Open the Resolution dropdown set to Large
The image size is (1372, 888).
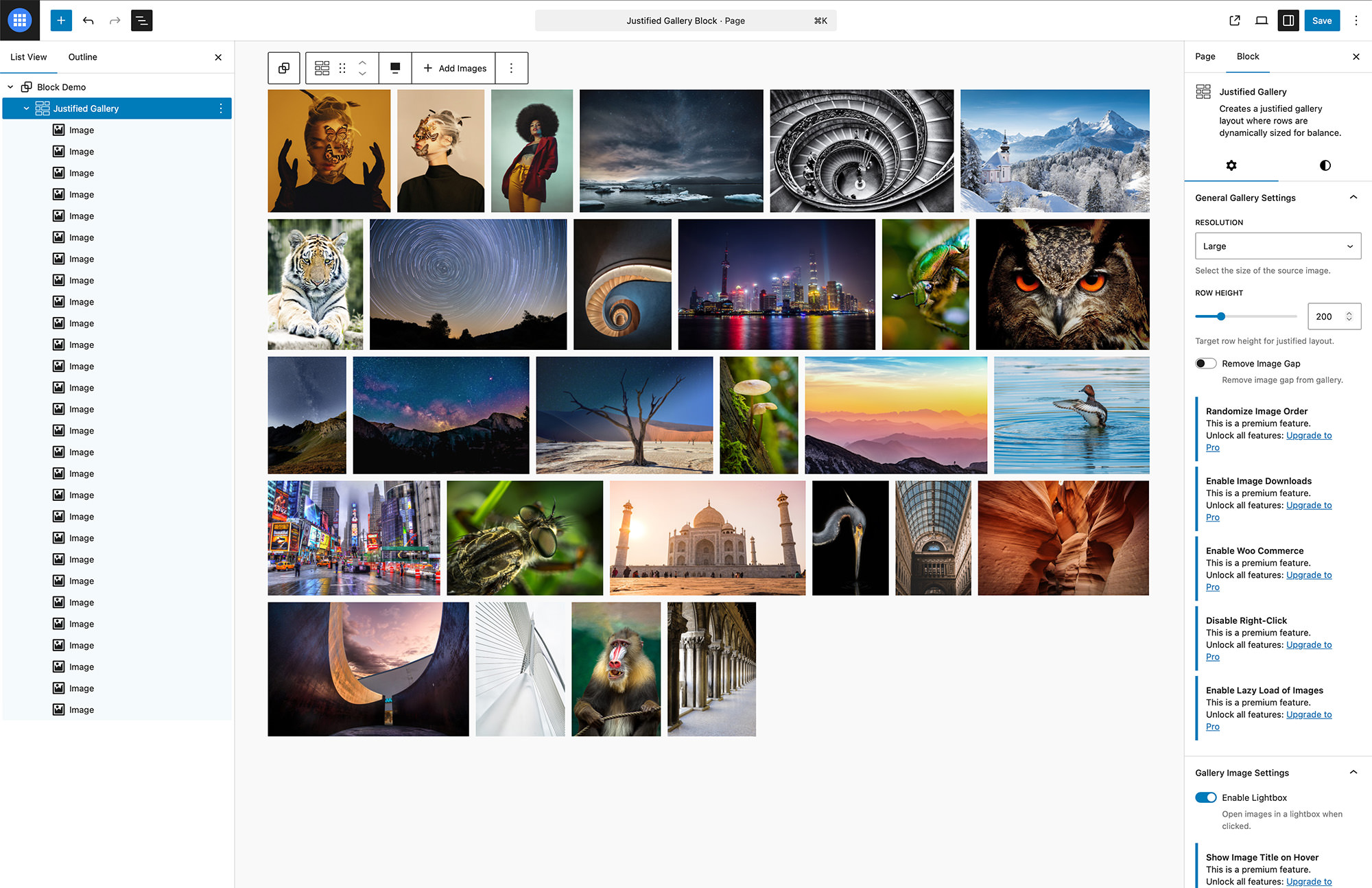1277,246
